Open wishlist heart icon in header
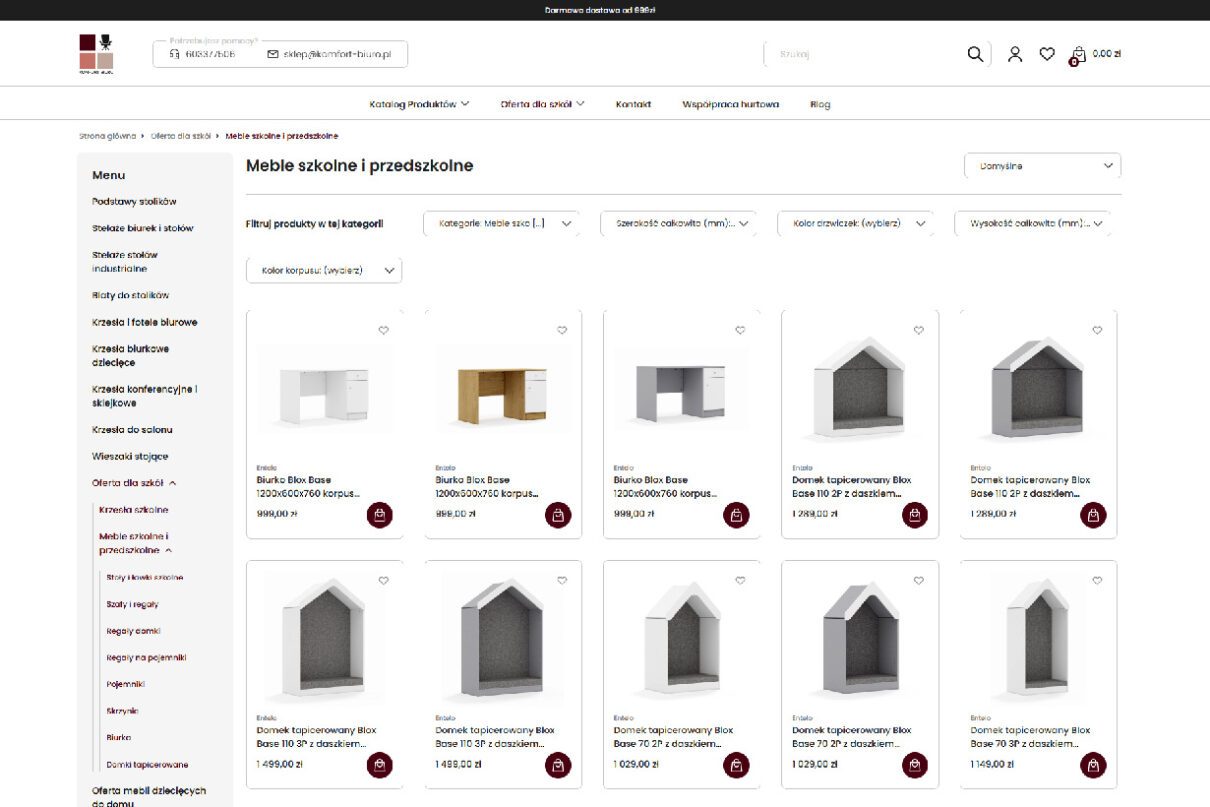 click(1047, 54)
